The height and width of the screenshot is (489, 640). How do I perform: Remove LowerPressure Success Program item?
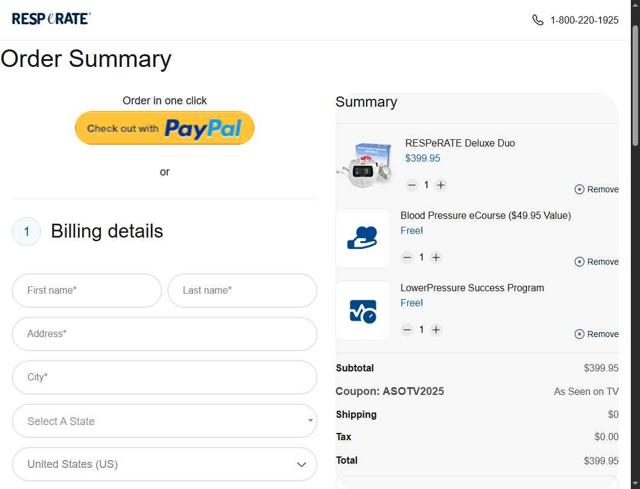(596, 334)
